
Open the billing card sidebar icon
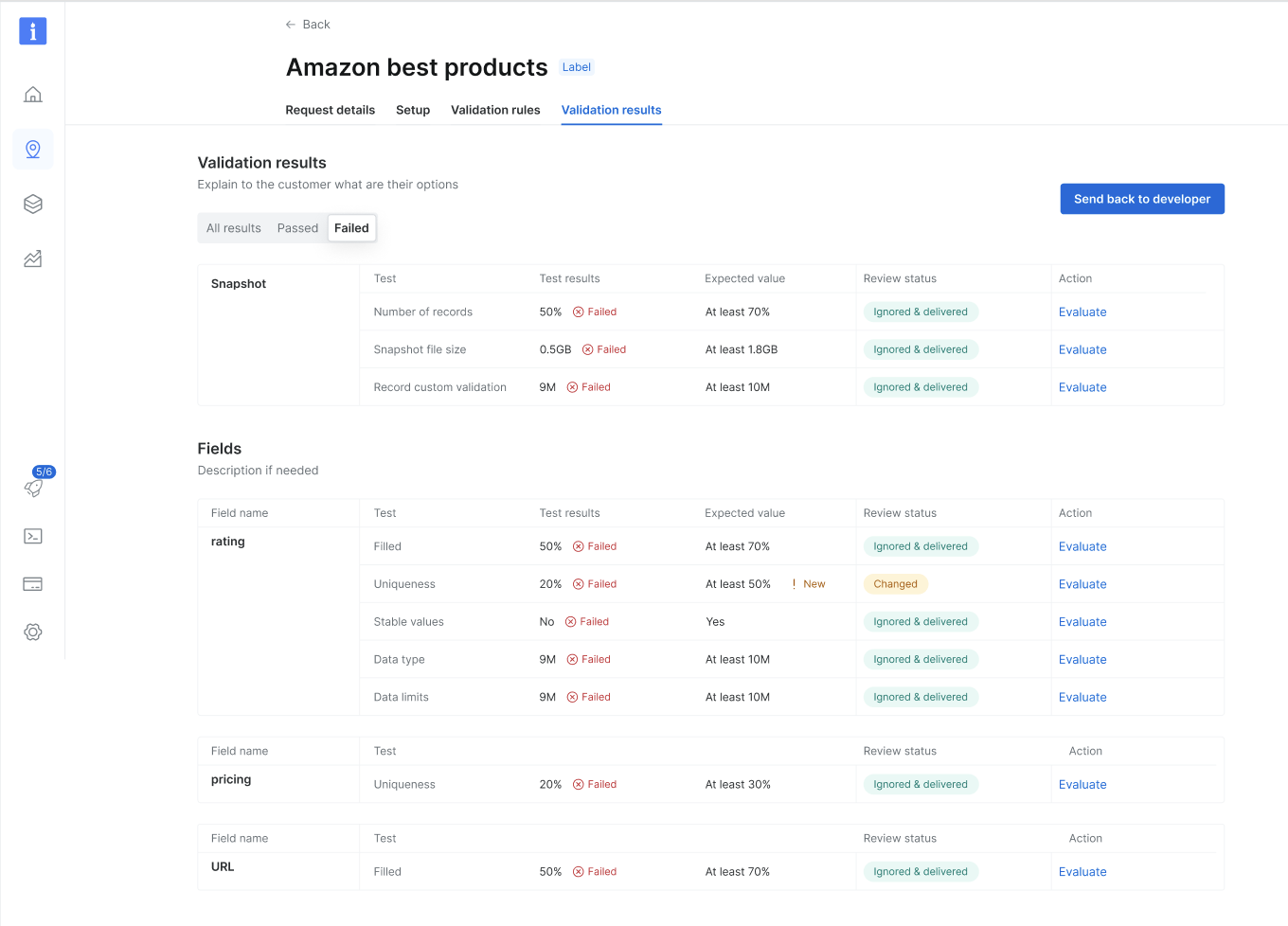33,584
